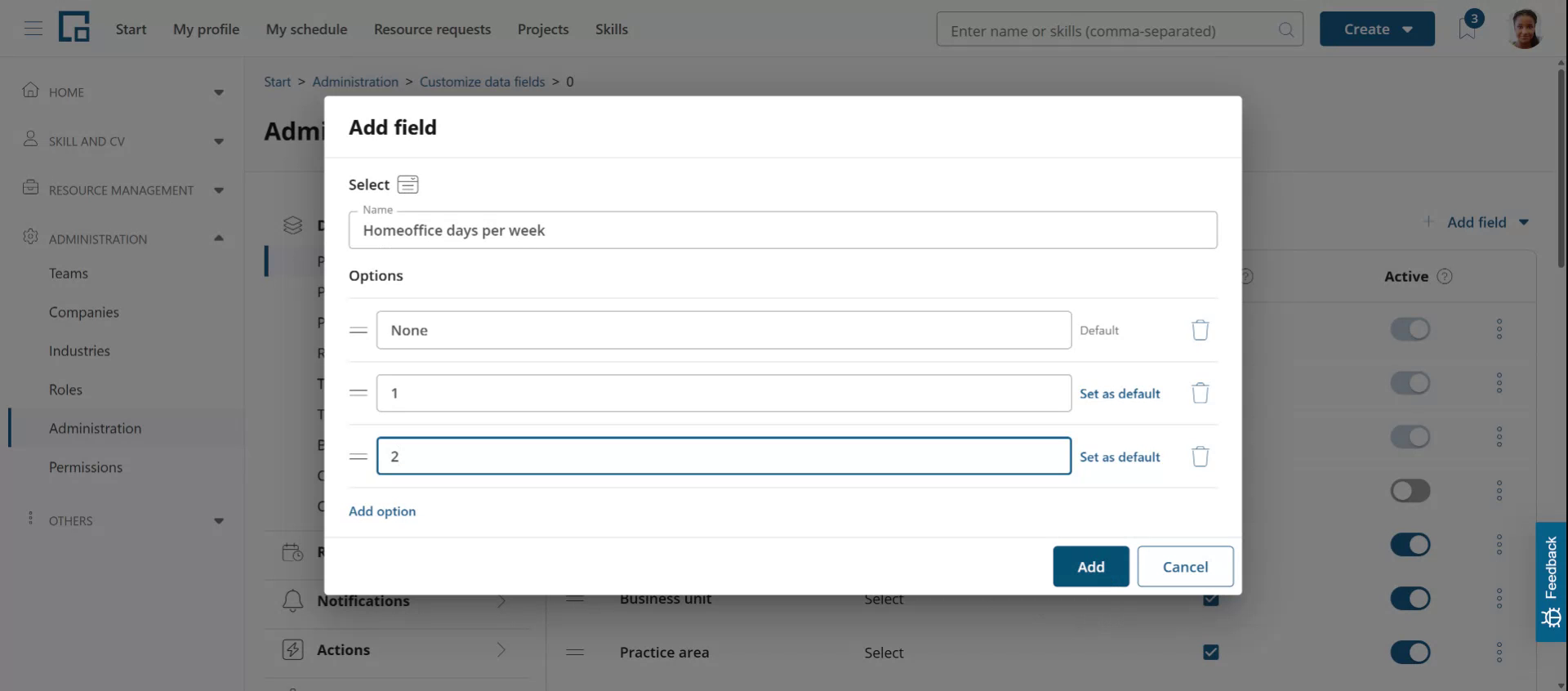Screen dimensions: 1568x691
Task: Open the Add field dropdown on the page
Action: (1477, 222)
